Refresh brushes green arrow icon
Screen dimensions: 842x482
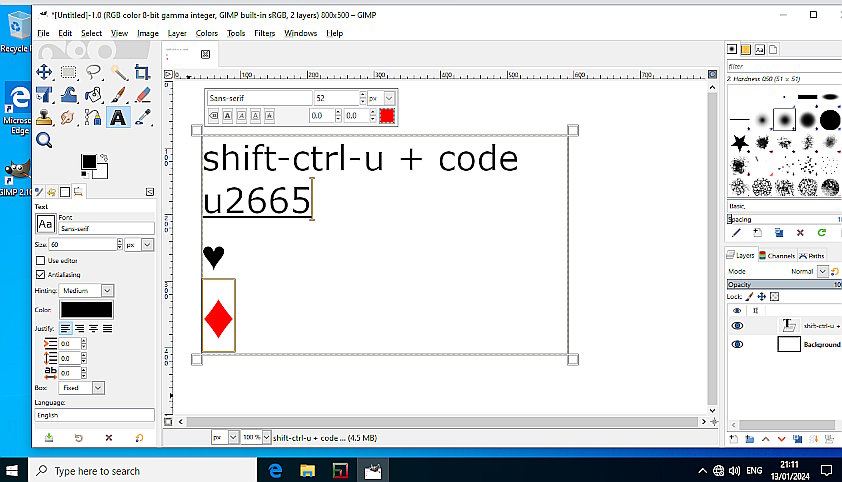[x=822, y=232]
